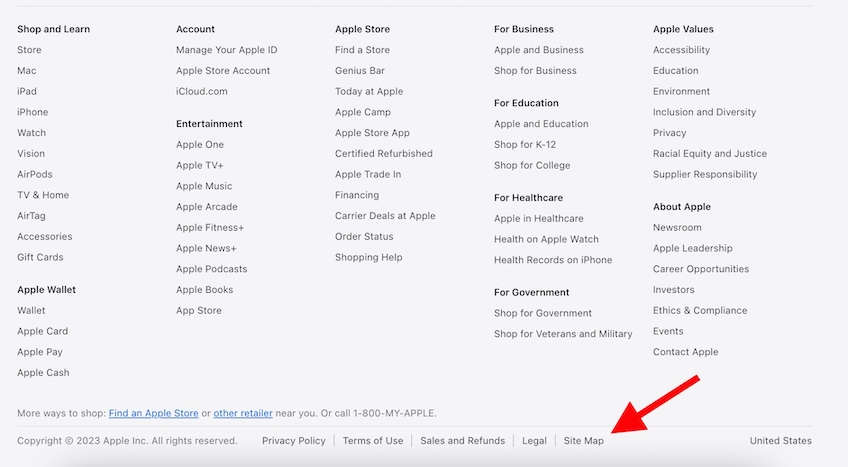Open Apple Cash link
848x467 pixels.
pos(43,372)
